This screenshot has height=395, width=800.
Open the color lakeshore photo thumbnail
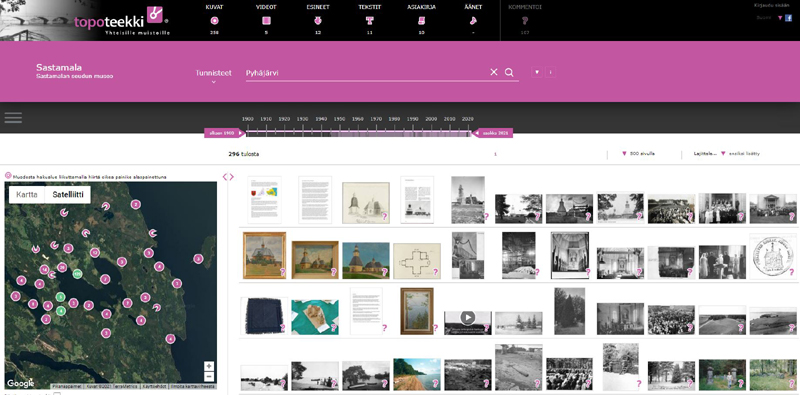coord(417,374)
